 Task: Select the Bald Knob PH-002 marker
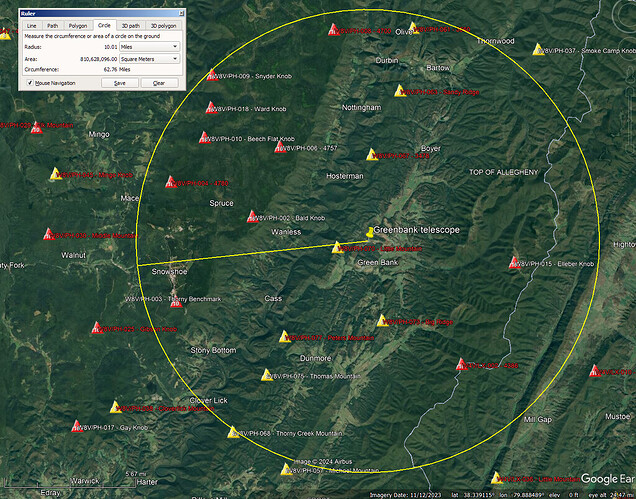253,217
